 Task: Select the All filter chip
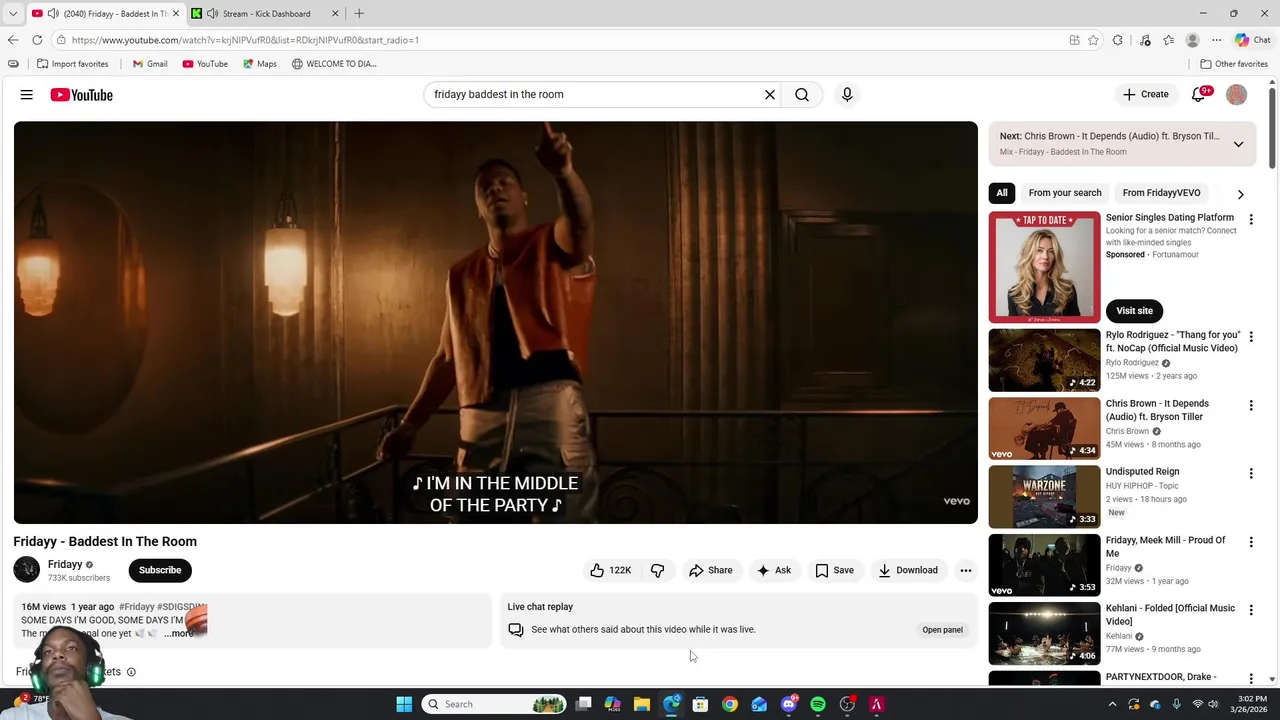[x=1002, y=193]
